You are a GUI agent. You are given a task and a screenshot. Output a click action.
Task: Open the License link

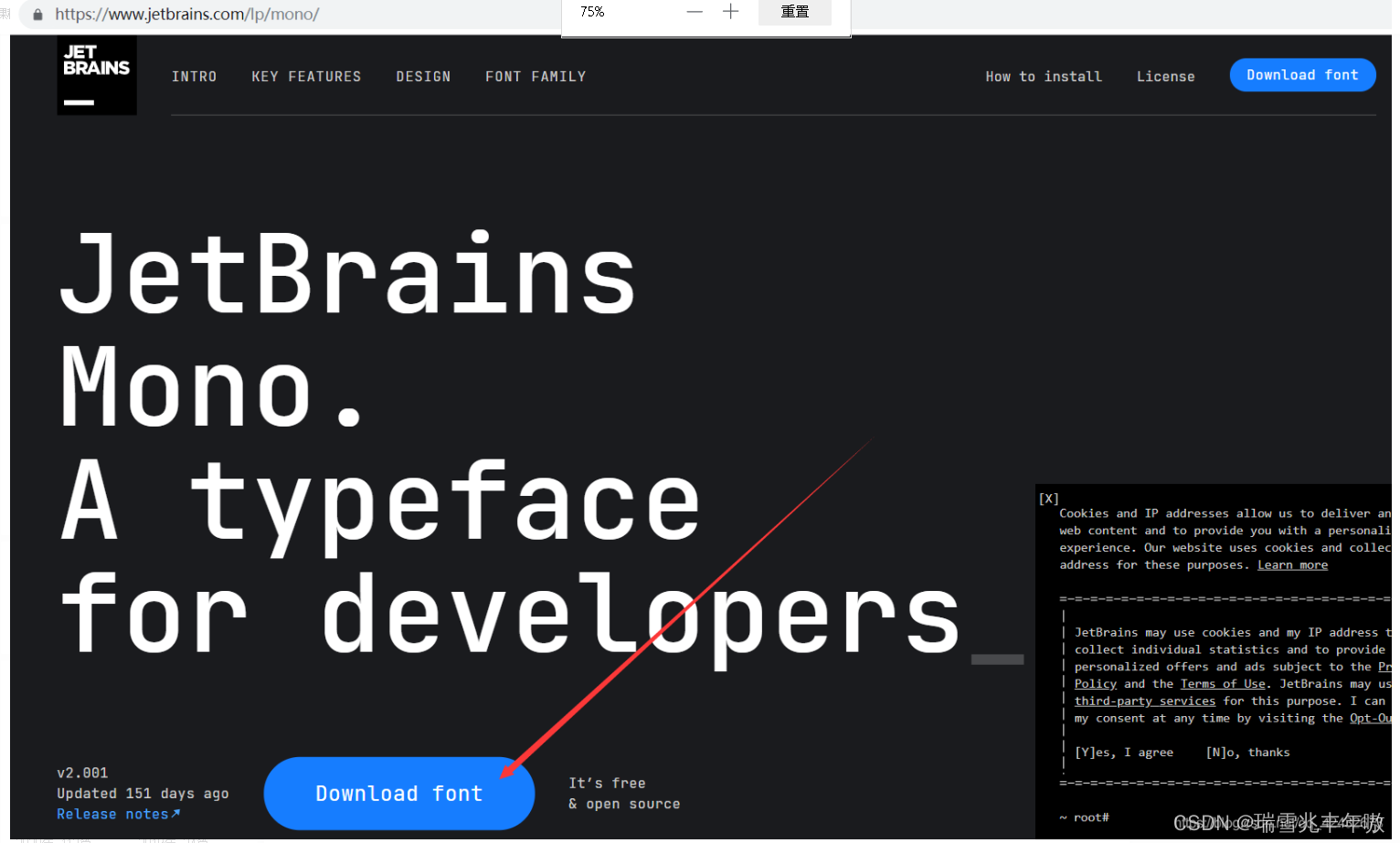(x=1165, y=77)
